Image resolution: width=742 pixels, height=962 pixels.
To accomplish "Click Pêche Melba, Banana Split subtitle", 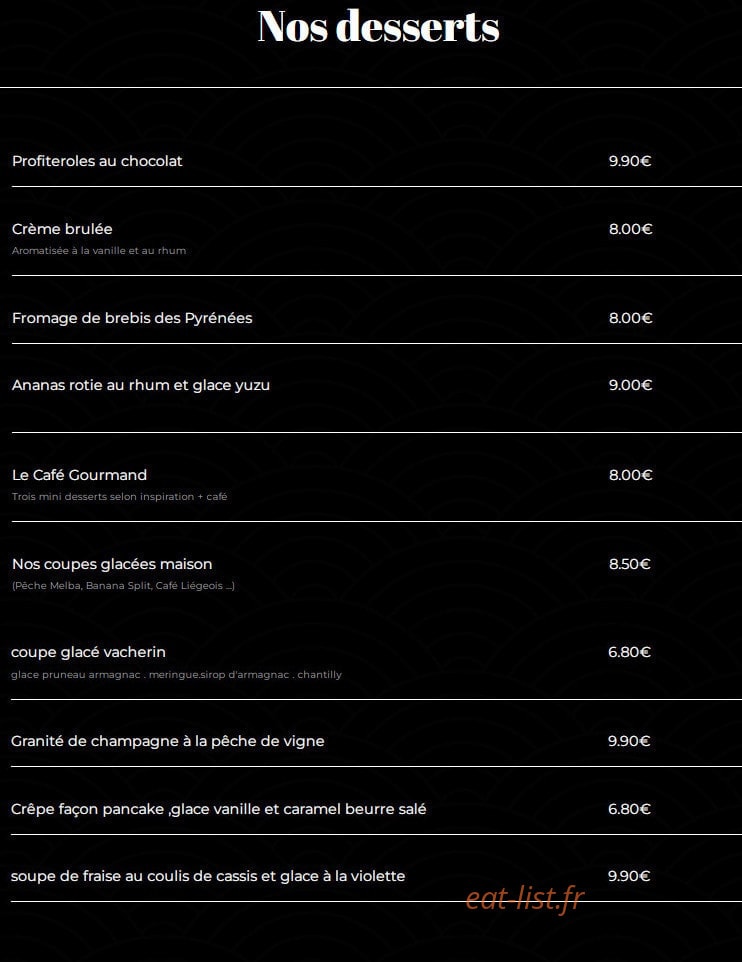I will [x=123, y=585].
